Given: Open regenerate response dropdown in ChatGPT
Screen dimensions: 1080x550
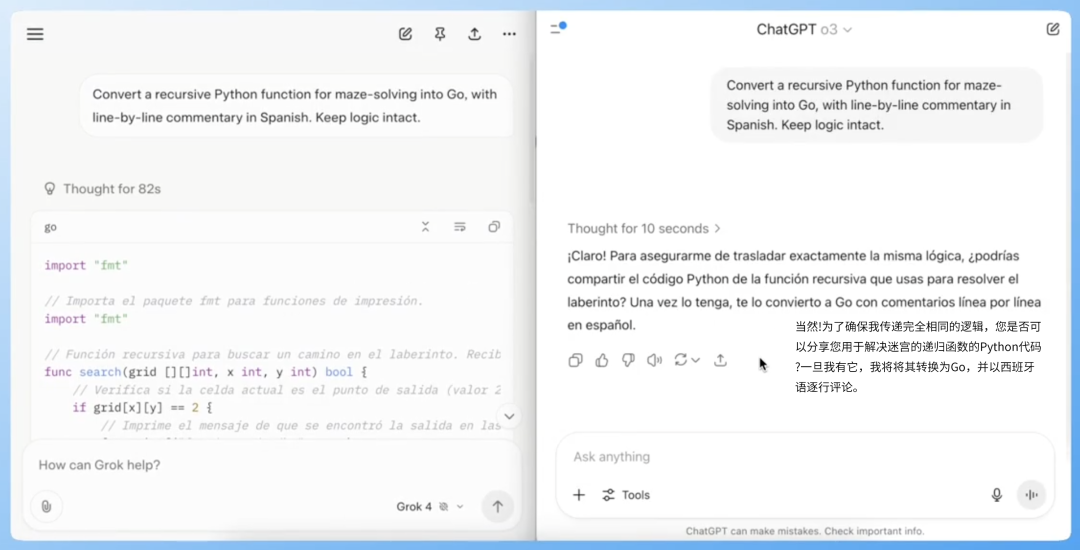Looking at the screenshot, I should point(687,360).
